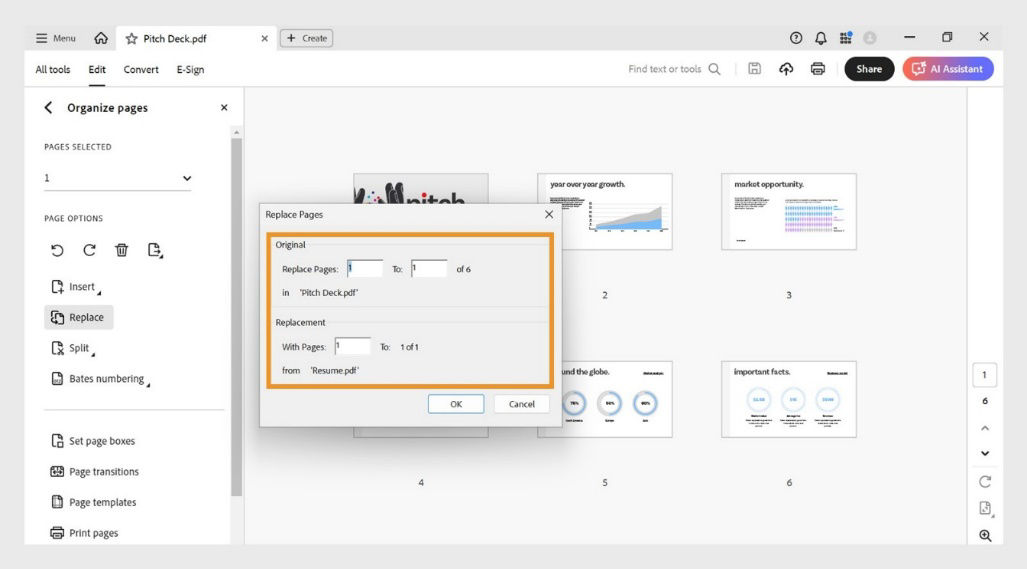Select page 2 growth thumbnail

605,211
